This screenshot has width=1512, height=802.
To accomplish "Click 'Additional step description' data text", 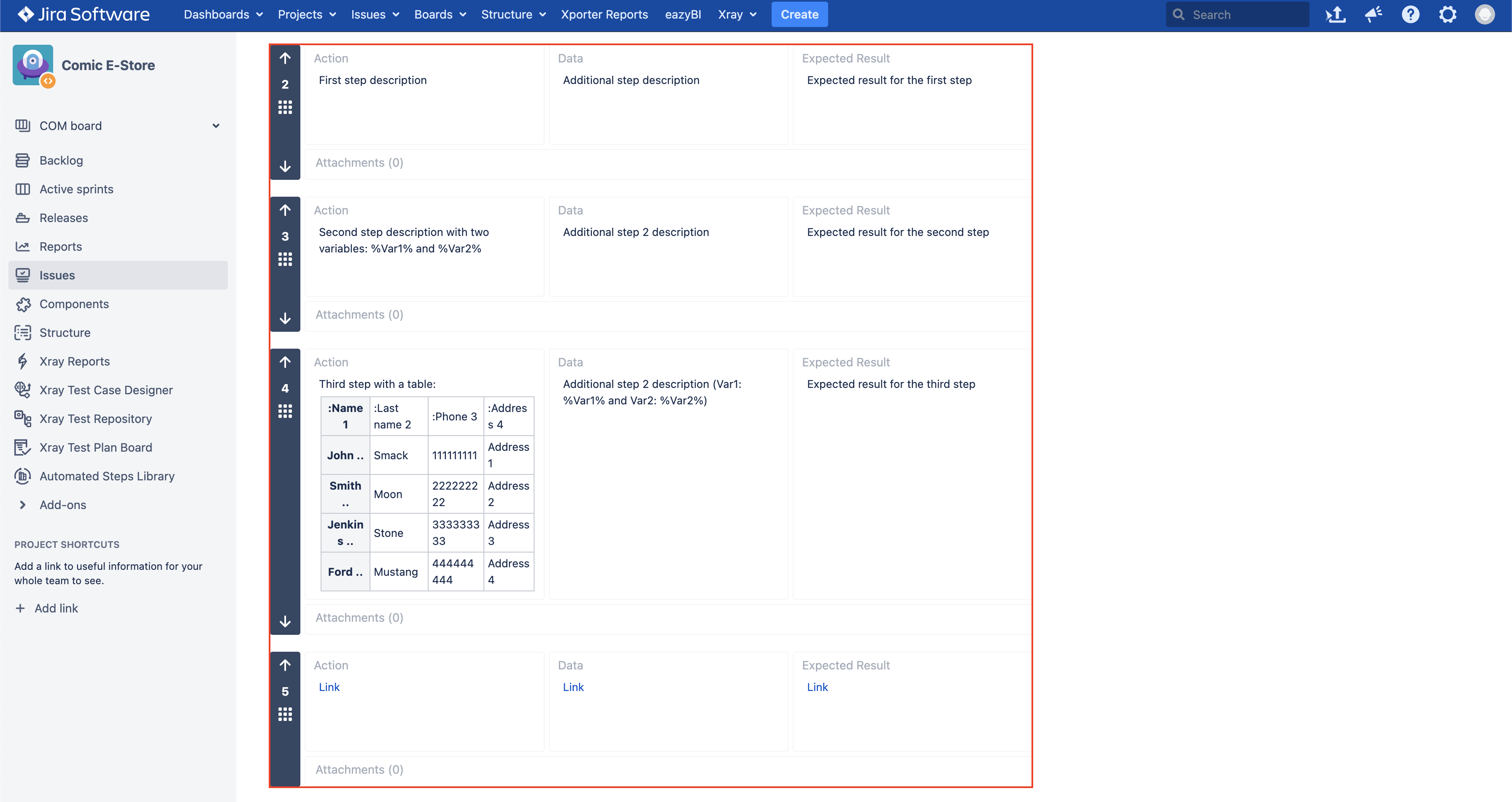I will [631, 80].
